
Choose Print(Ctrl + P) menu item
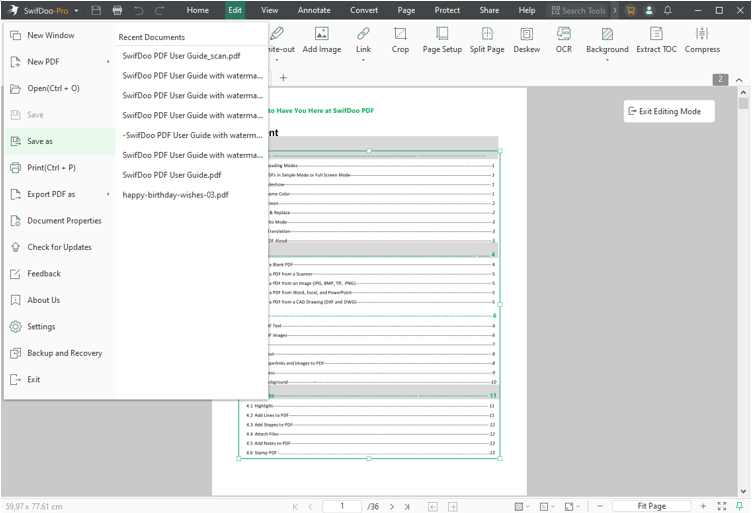(x=59, y=168)
